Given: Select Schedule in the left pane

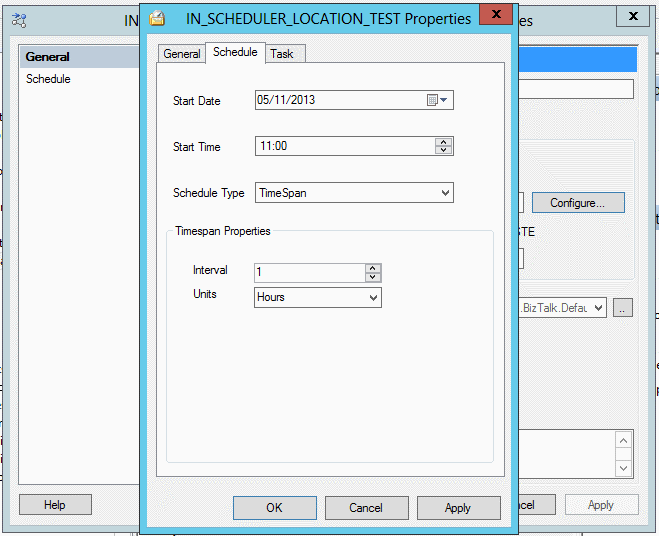Looking at the screenshot, I should [x=48, y=79].
